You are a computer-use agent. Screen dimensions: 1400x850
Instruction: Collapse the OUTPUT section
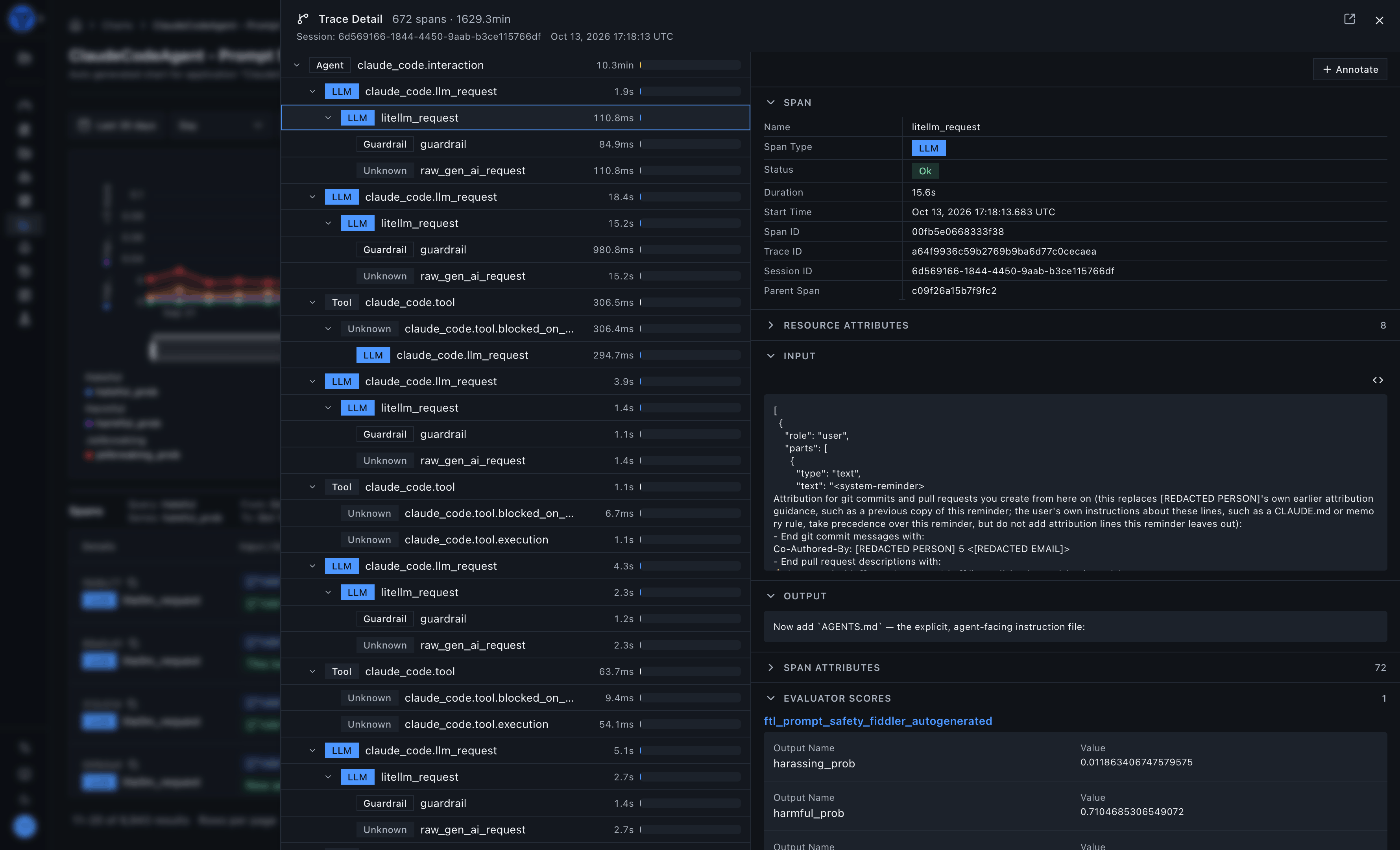(770, 595)
